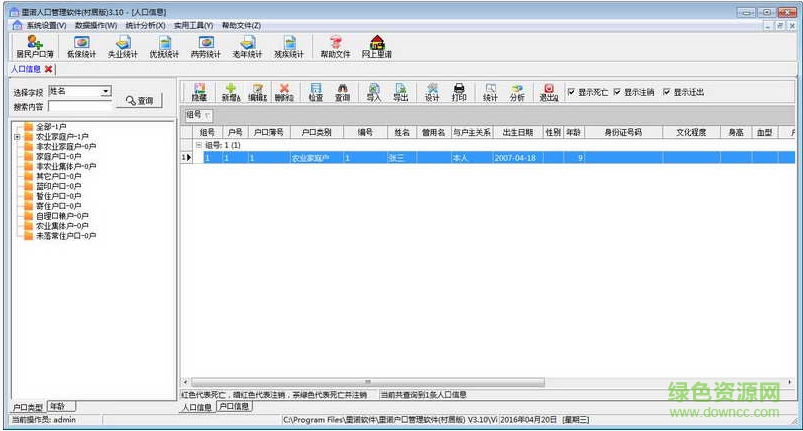The width and height of the screenshot is (803, 431).
Task: Switch to the 年龄 tab under the tree
Action: 61,406
